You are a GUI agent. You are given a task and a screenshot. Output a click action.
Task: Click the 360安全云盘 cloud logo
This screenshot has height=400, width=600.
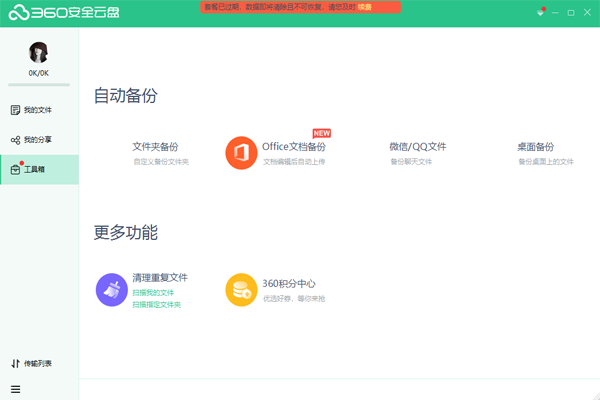click(x=17, y=12)
